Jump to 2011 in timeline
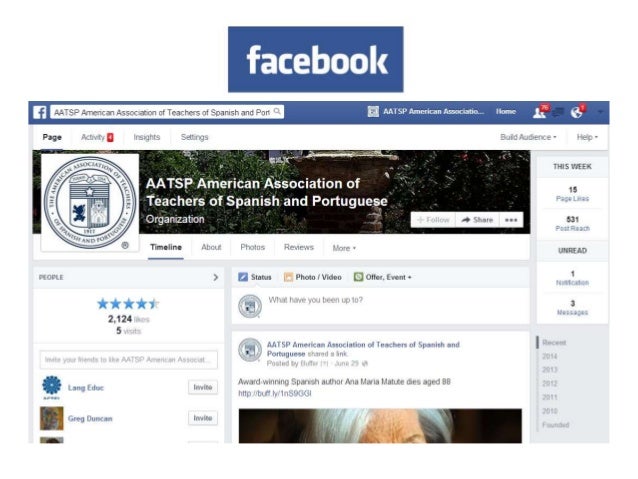 point(549,397)
